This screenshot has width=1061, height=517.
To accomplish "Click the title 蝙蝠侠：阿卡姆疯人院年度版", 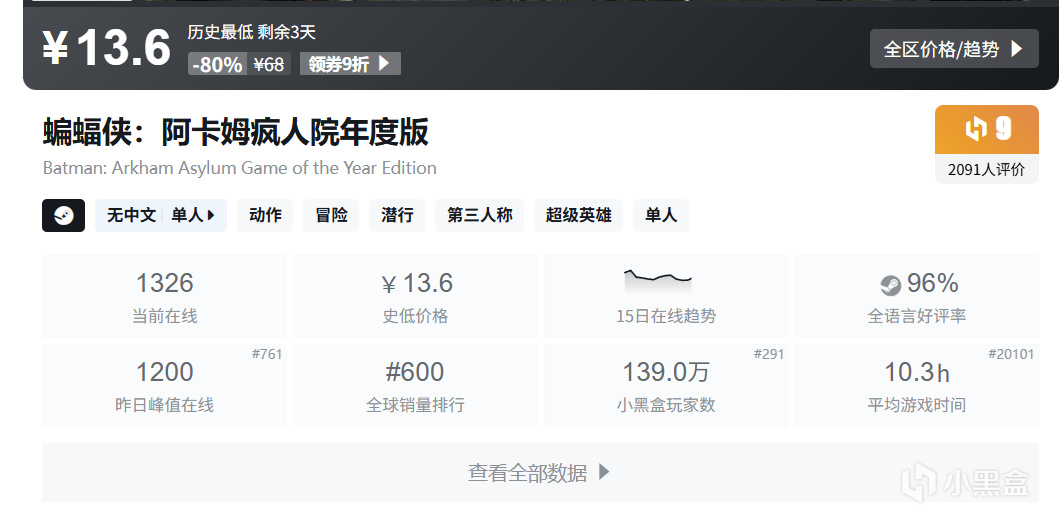I will pos(235,132).
